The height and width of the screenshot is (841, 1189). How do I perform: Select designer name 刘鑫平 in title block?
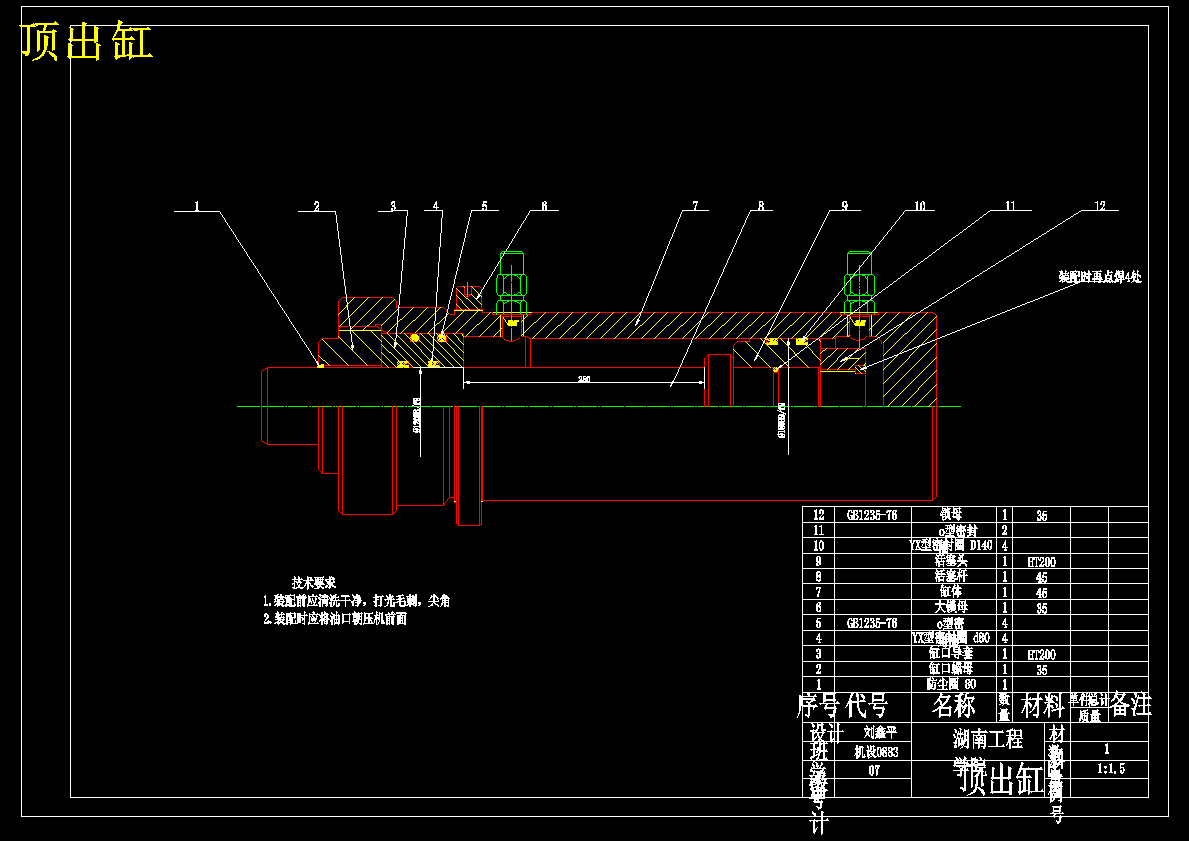880,733
